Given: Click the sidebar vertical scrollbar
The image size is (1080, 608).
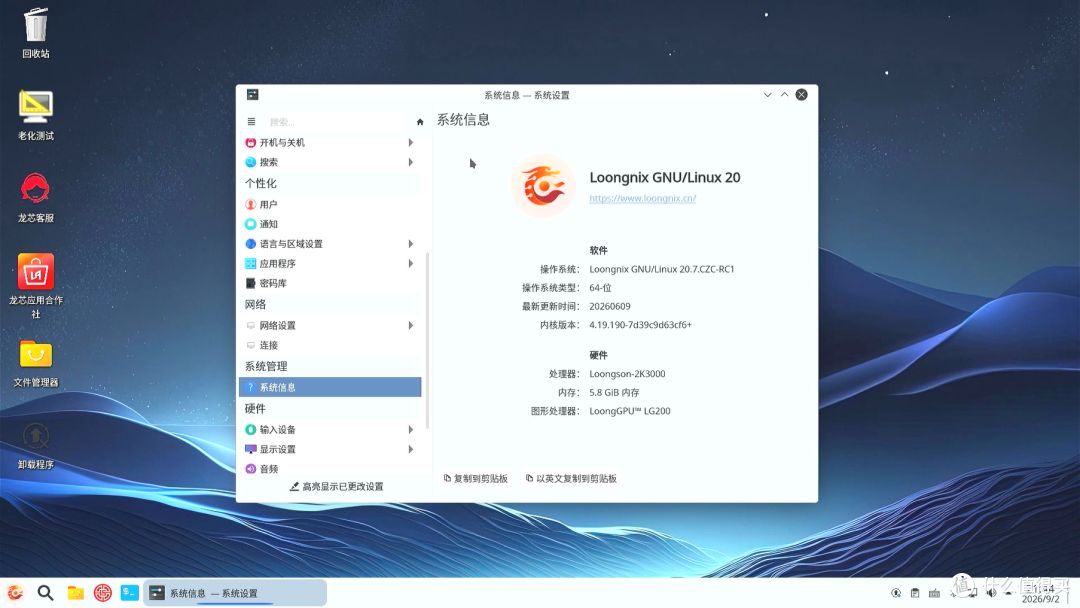Looking at the screenshot, I should 428,341.
